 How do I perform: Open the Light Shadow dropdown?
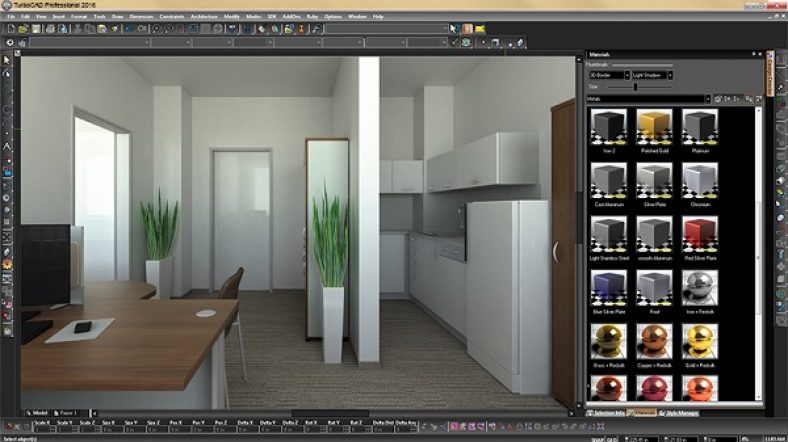652,75
